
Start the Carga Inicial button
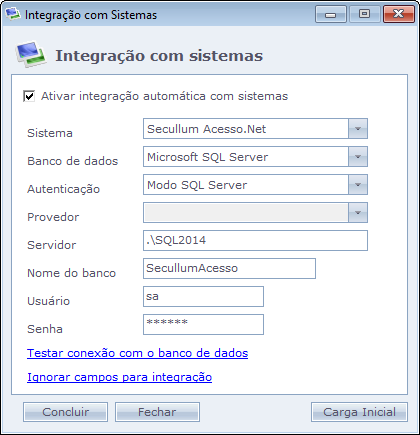point(359,412)
